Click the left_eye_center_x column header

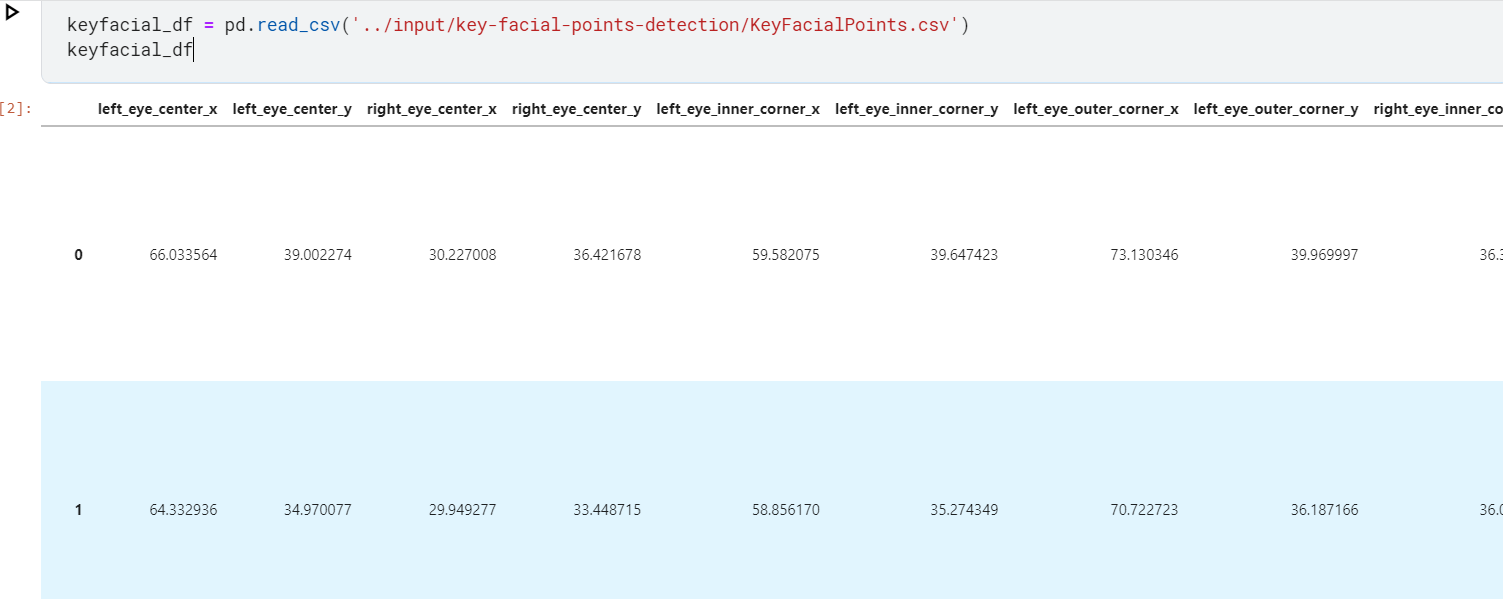[157, 108]
